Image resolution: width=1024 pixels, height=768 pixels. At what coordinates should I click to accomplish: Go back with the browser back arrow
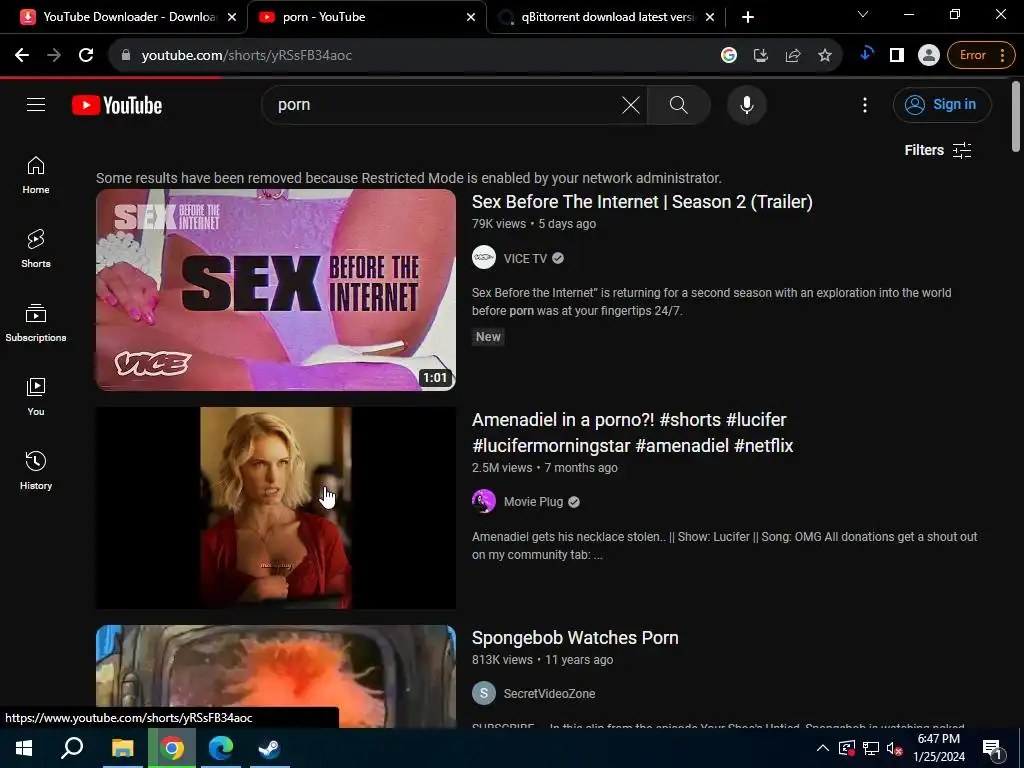pyautogui.click(x=22, y=56)
